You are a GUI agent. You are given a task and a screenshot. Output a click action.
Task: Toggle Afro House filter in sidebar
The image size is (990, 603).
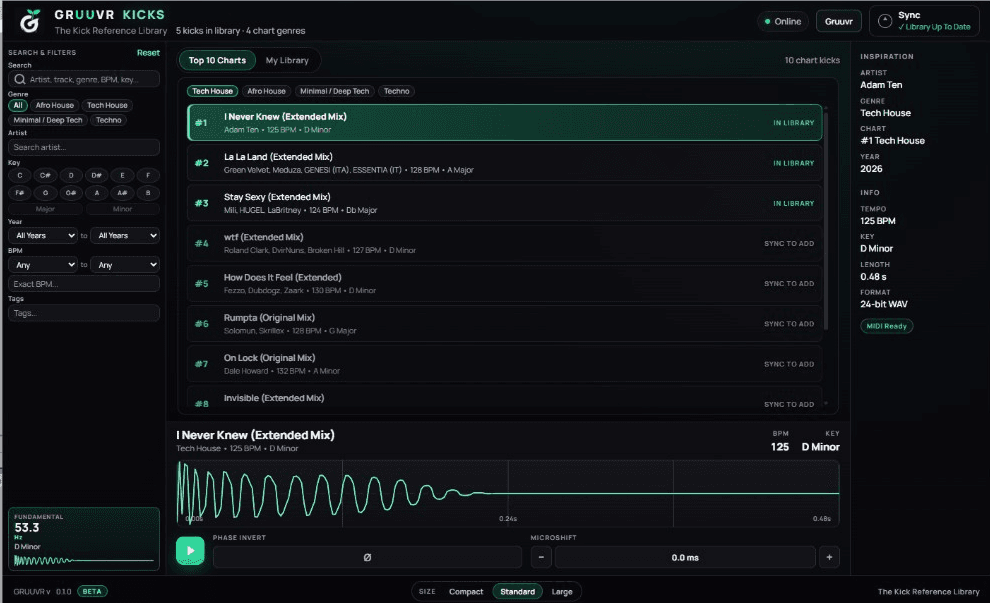[54, 105]
